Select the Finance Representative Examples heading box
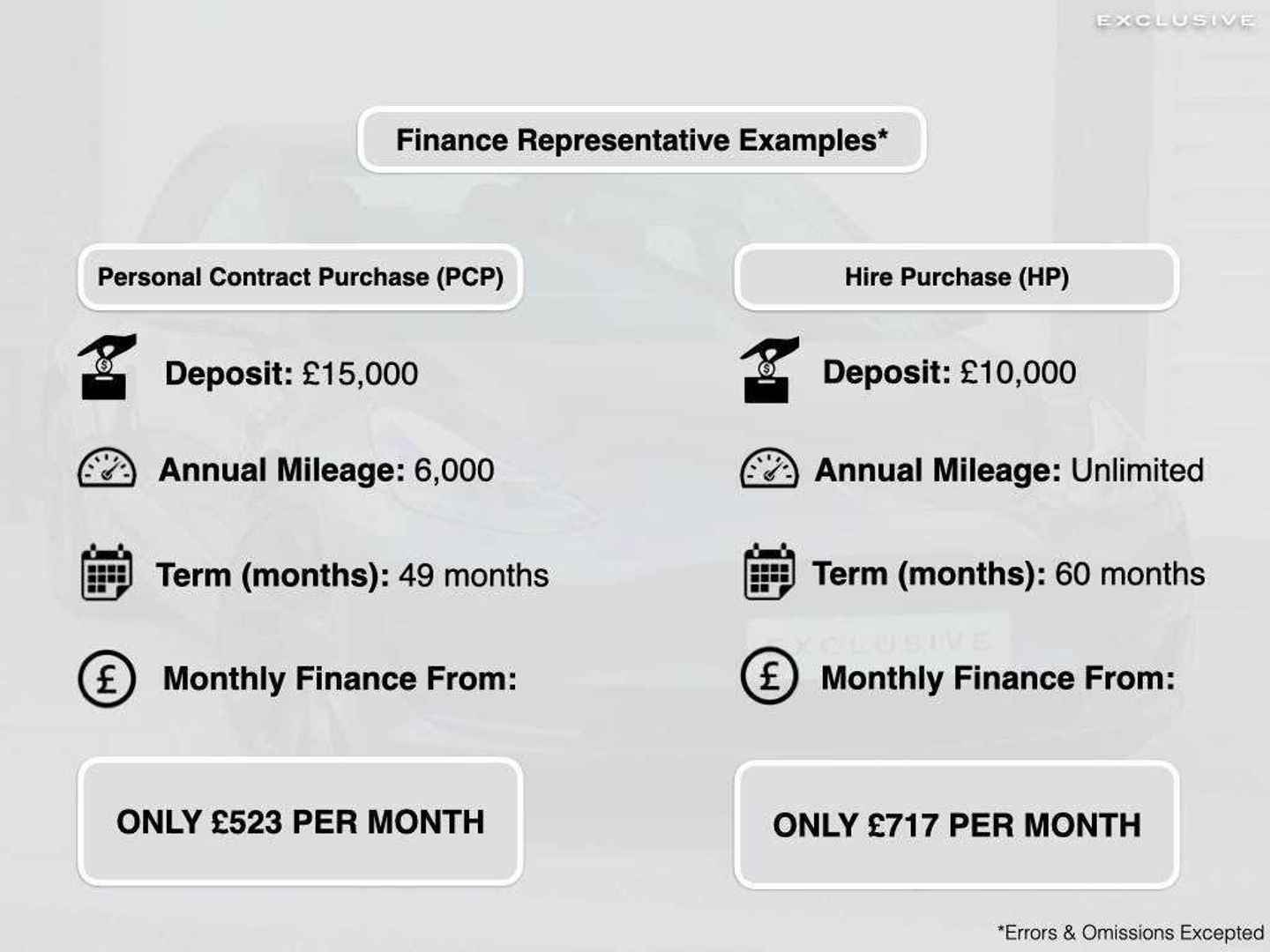The height and width of the screenshot is (952, 1270). coord(641,139)
